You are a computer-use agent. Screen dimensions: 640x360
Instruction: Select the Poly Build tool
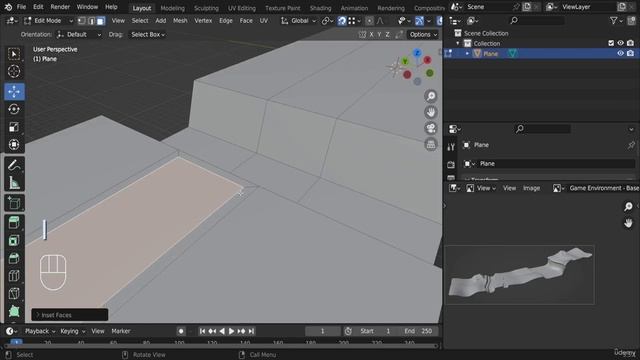14,311
